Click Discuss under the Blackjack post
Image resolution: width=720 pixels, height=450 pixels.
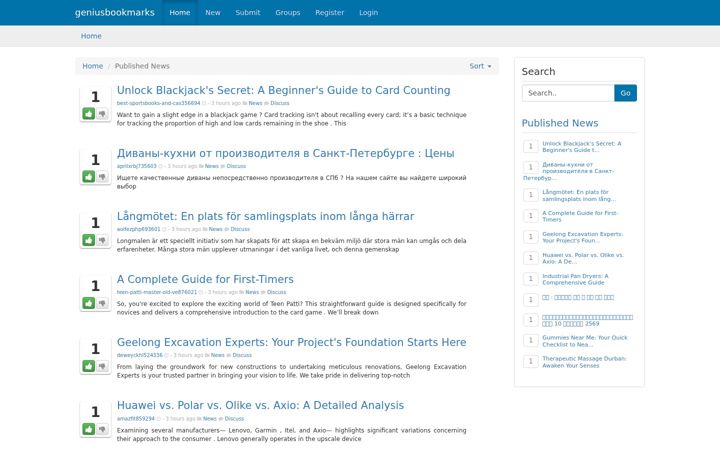pos(280,103)
